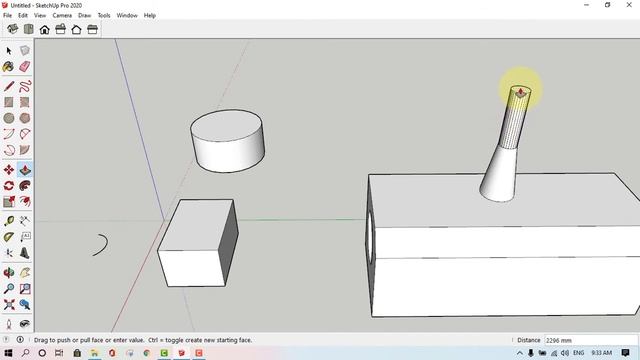
Task: Pick the Paint Bucket tool
Action: point(9,67)
